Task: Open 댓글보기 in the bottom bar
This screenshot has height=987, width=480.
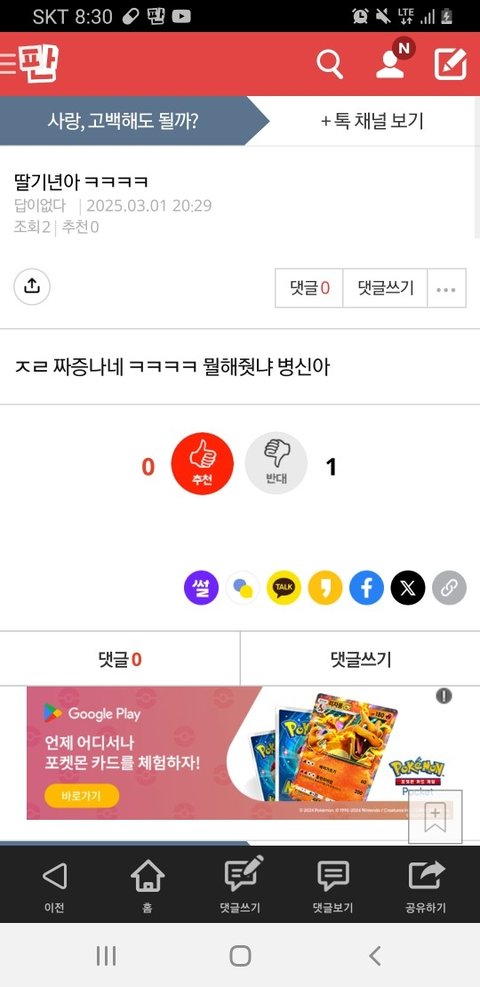Action: point(333,886)
